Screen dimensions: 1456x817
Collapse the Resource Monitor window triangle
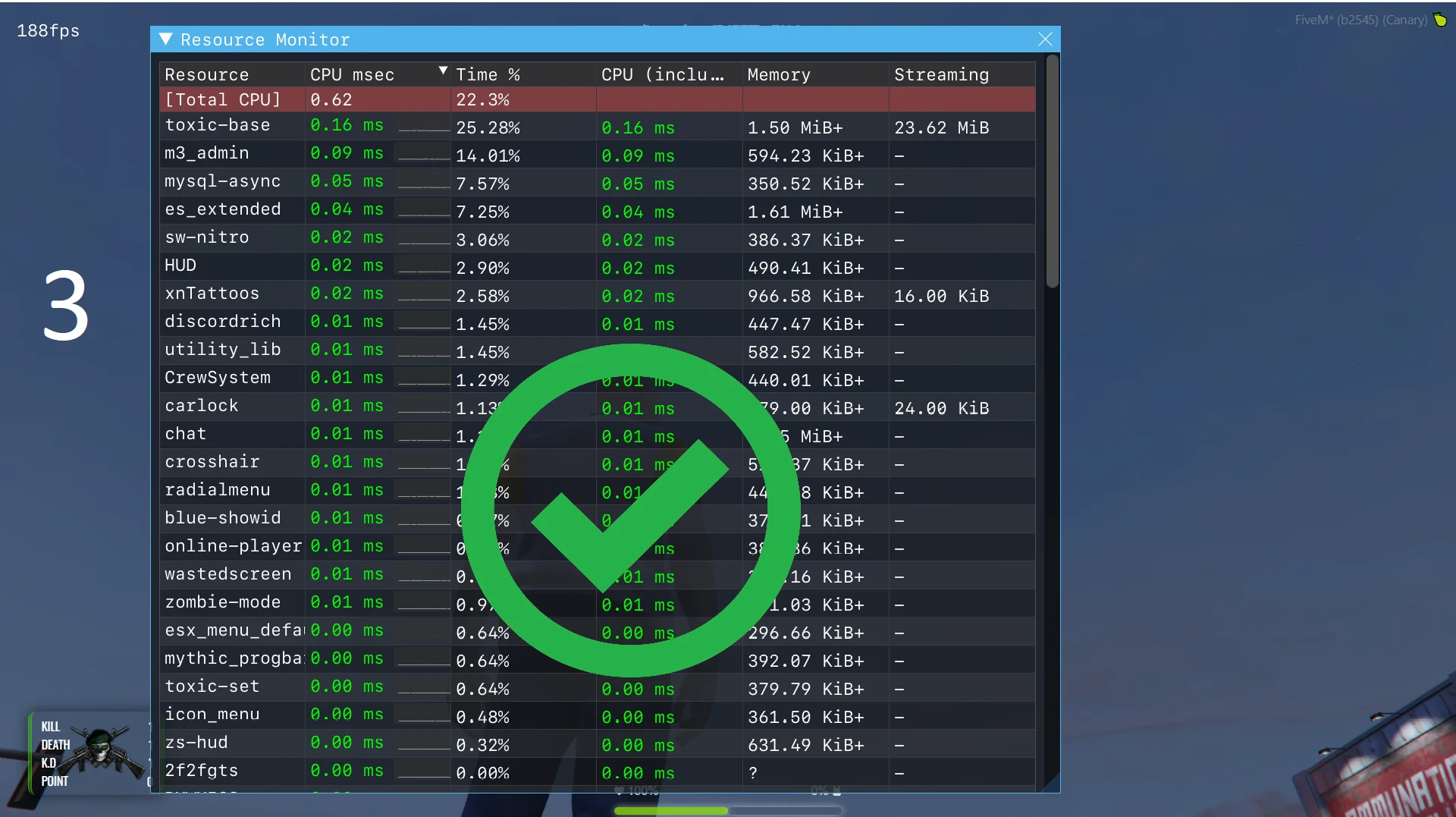165,39
